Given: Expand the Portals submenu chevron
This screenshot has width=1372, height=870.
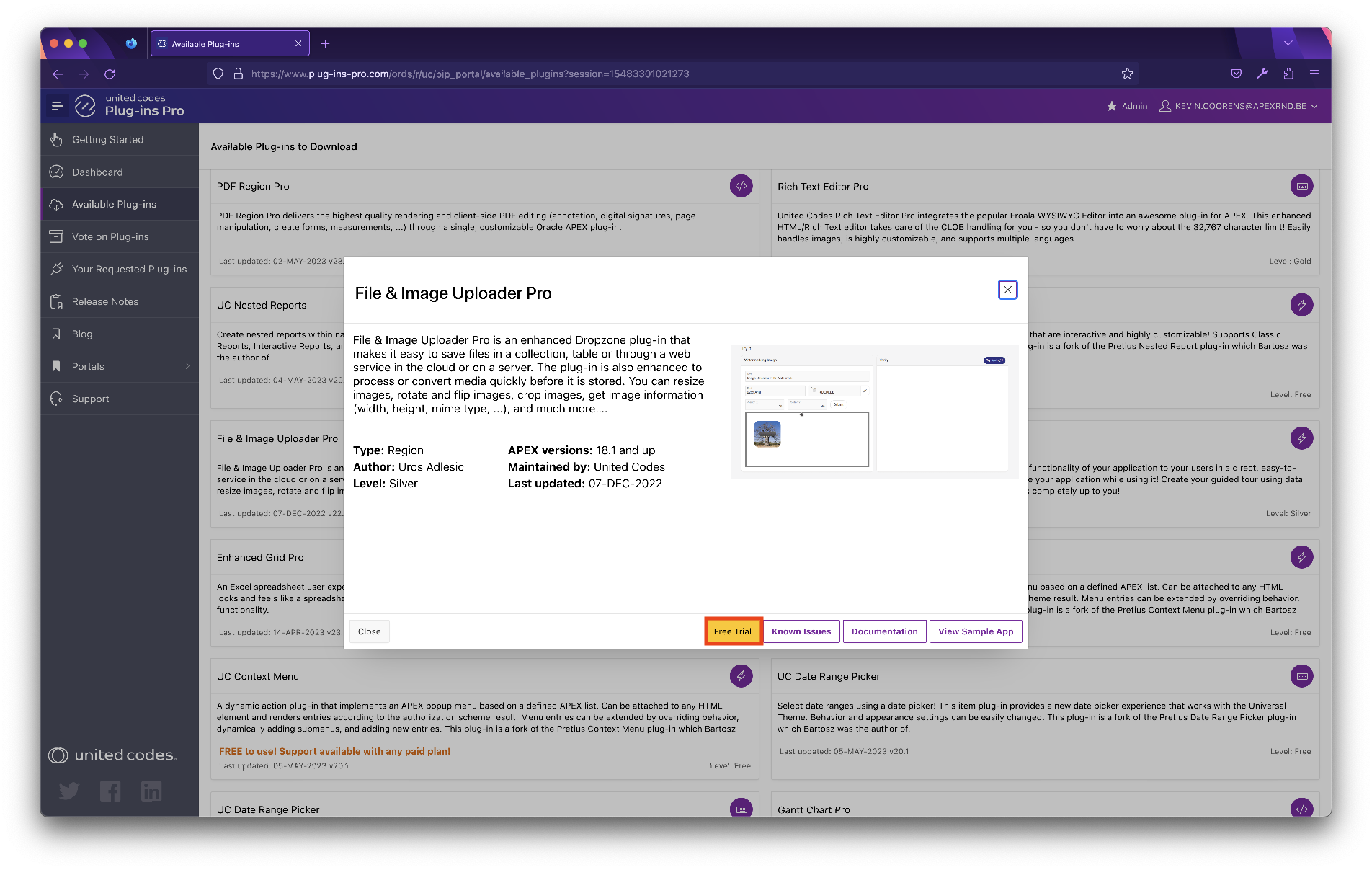Looking at the screenshot, I should click(x=188, y=366).
